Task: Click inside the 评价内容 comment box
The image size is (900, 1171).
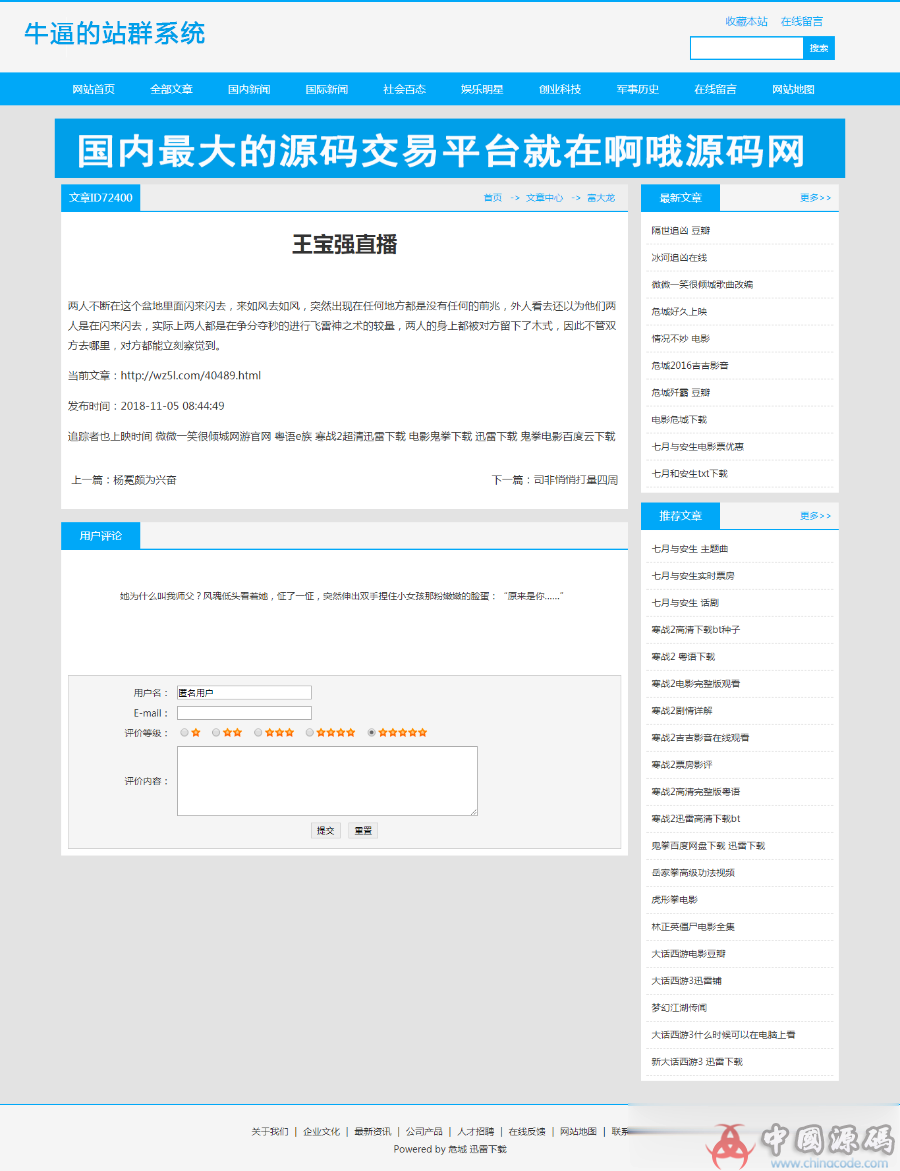Action: pos(327,780)
